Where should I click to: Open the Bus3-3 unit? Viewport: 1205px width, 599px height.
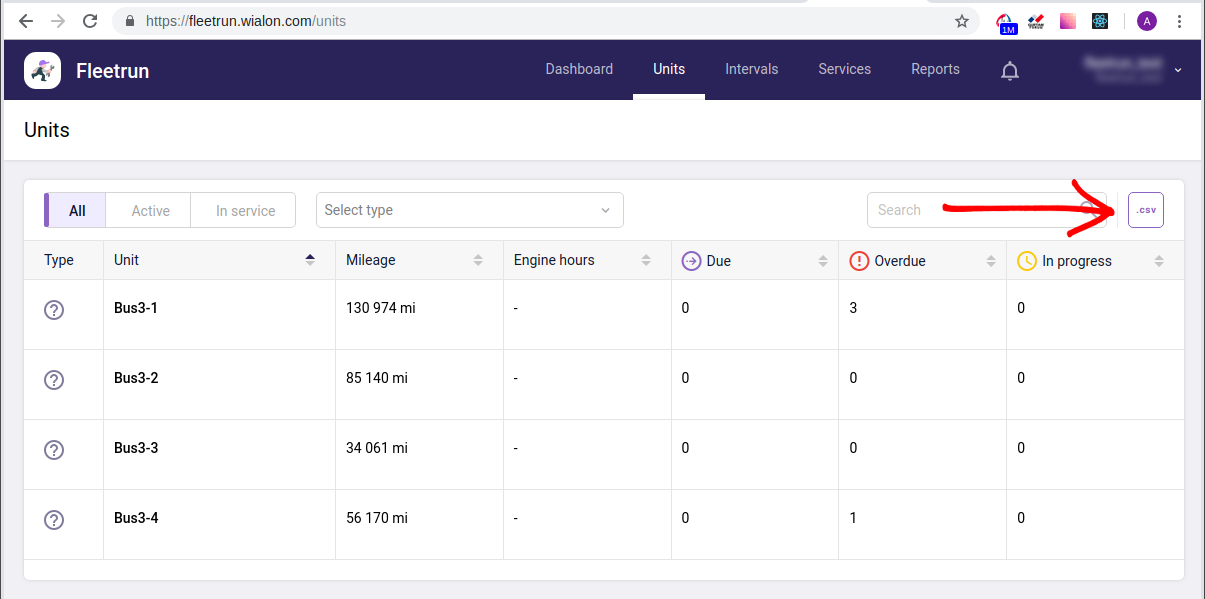tap(136, 448)
